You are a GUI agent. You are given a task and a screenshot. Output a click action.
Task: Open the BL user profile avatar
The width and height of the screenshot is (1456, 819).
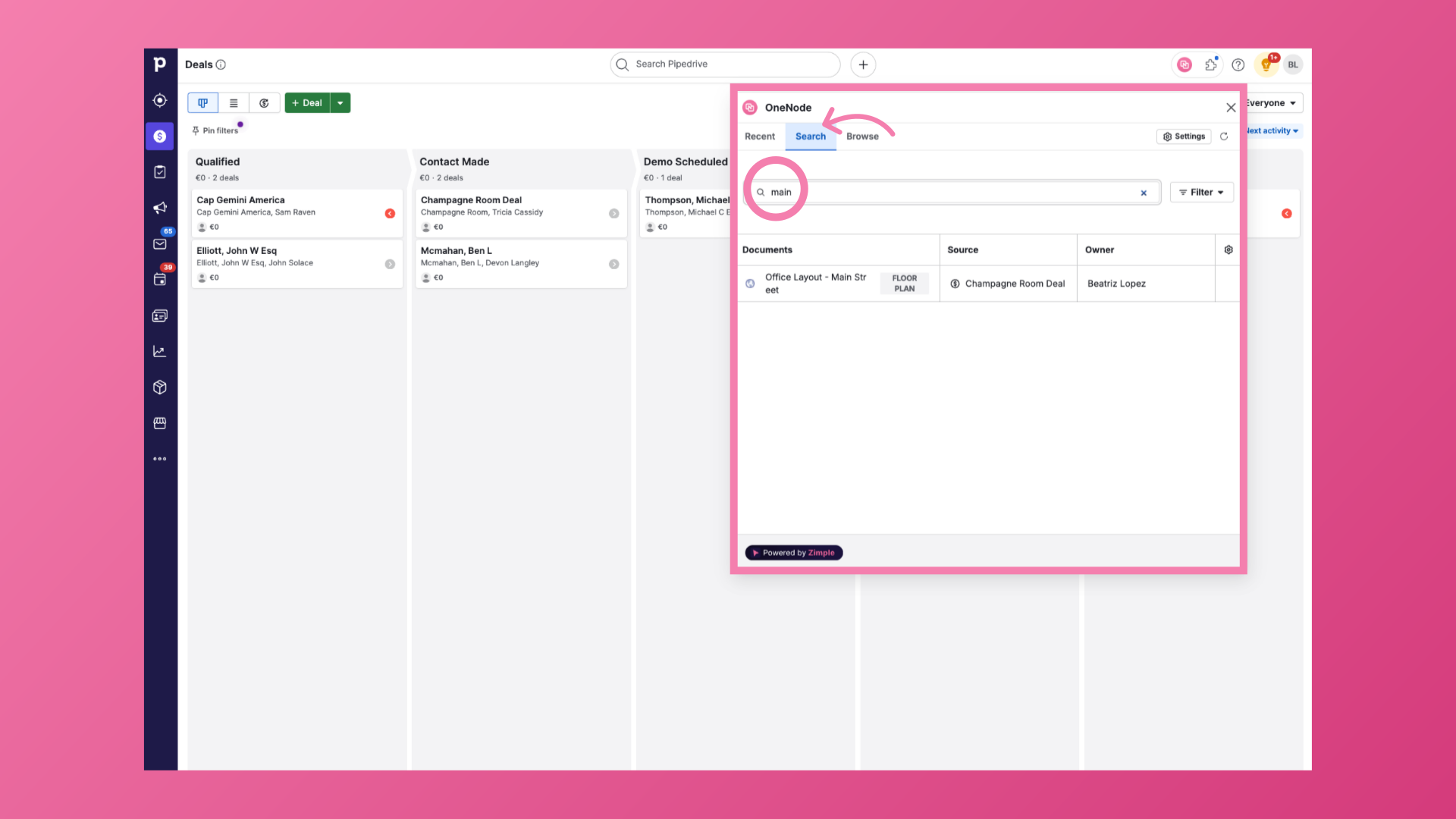coord(1293,64)
